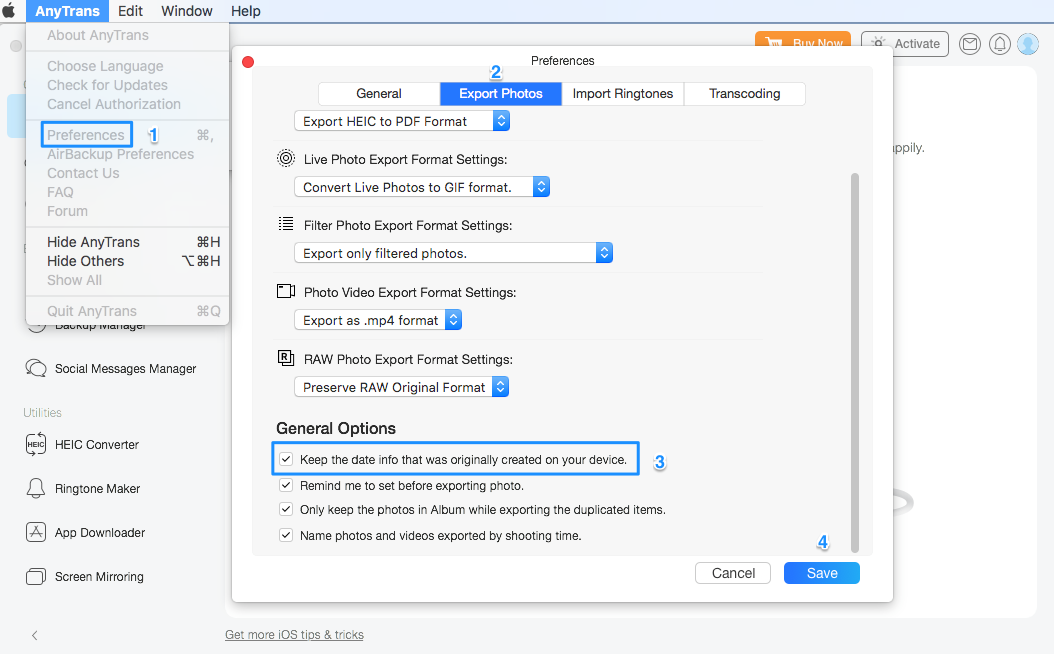Open the user account avatar icon
Viewport: 1054px width, 654px height.
[1028, 44]
